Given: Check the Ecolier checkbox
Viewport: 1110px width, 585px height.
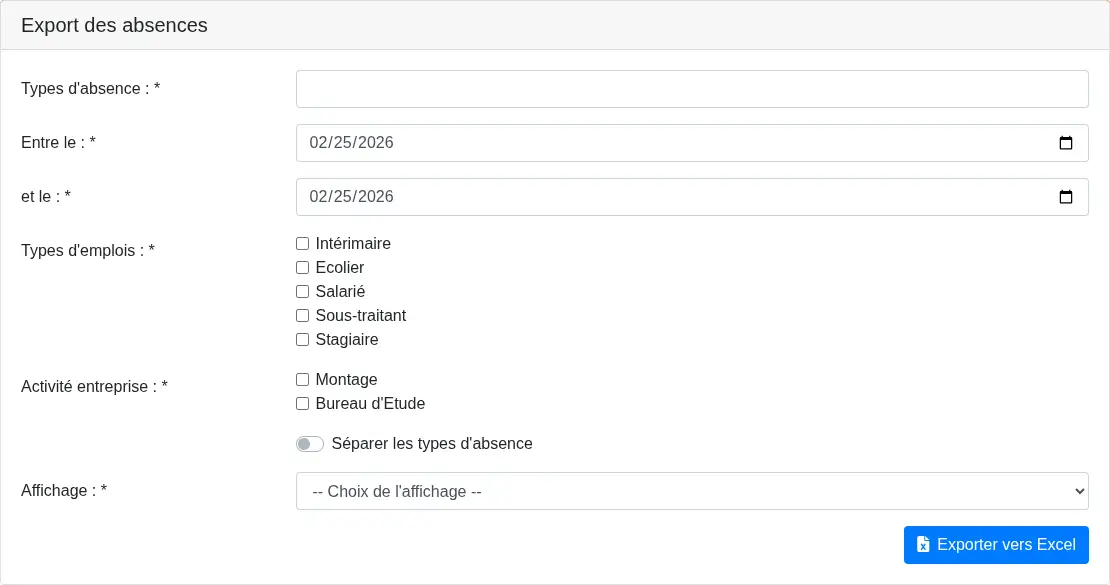Looking at the screenshot, I should [x=302, y=267].
